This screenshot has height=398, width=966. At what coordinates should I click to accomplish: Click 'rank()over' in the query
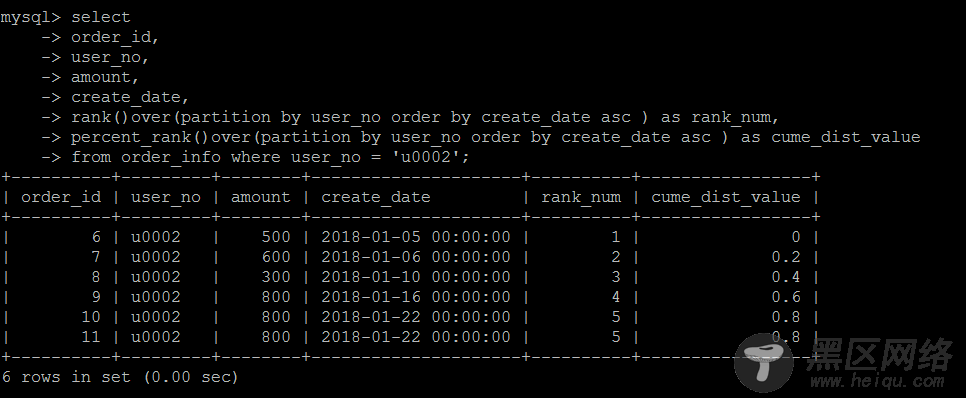(x=126, y=117)
